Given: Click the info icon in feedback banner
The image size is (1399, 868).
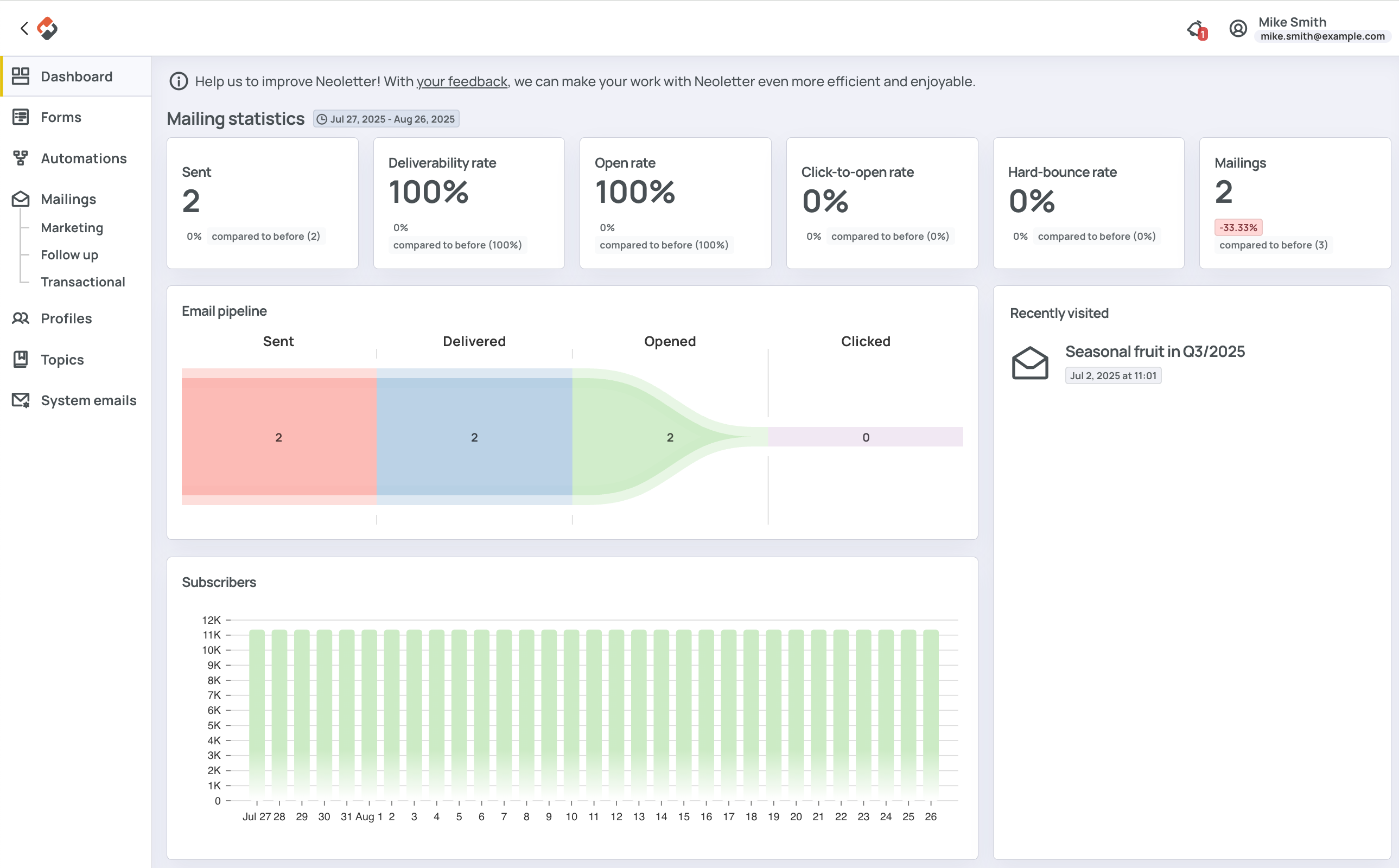Looking at the screenshot, I should (179, 81).
